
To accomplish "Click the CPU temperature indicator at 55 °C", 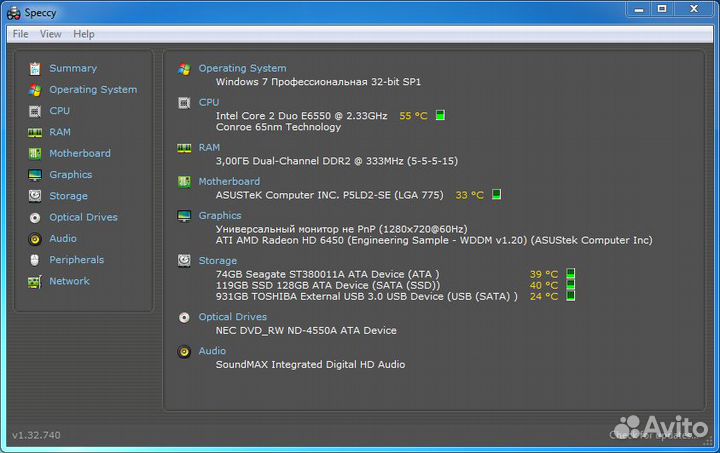I will coord(413,116).
